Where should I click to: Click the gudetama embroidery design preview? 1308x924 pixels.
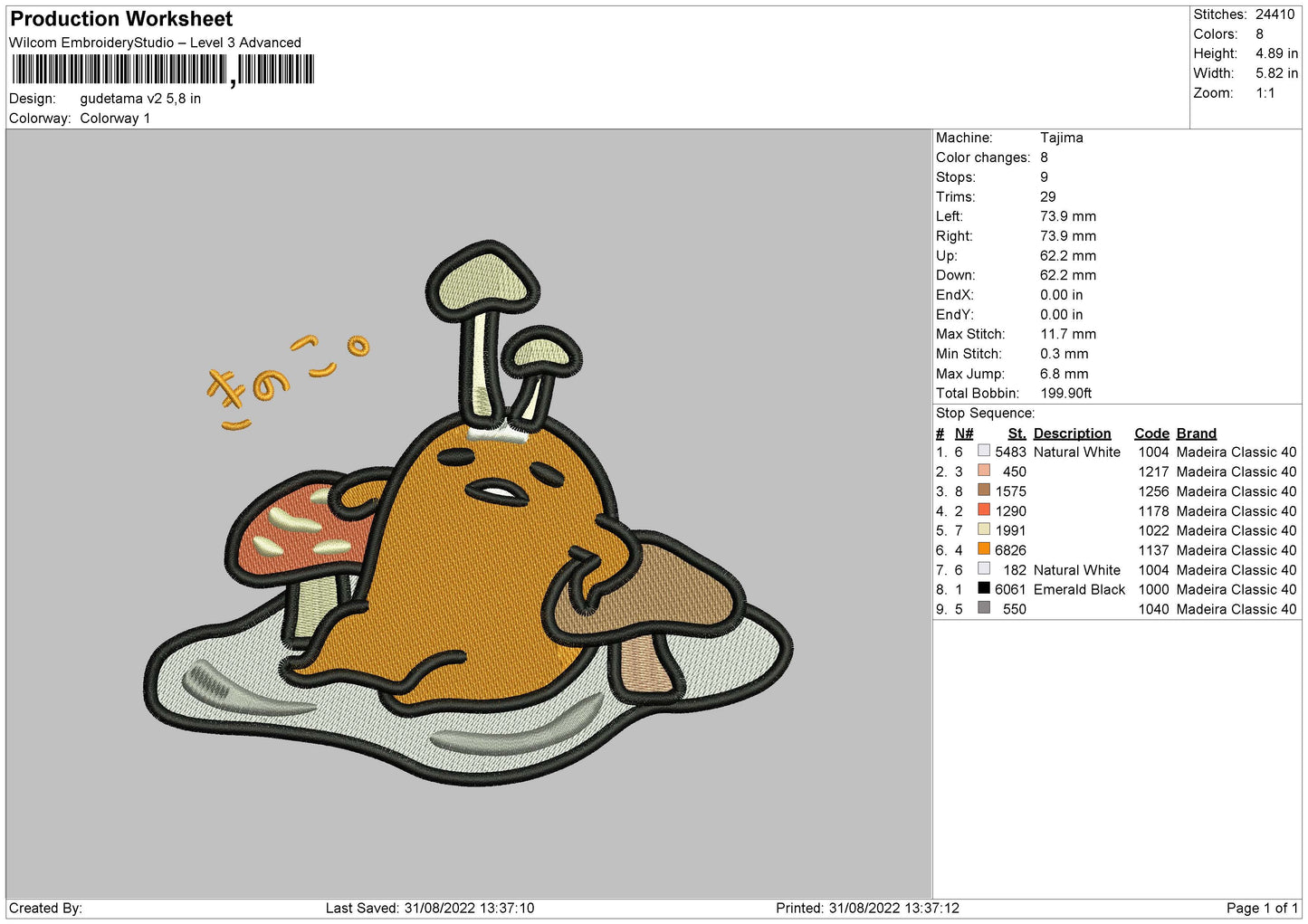click(x=468, y=513)
